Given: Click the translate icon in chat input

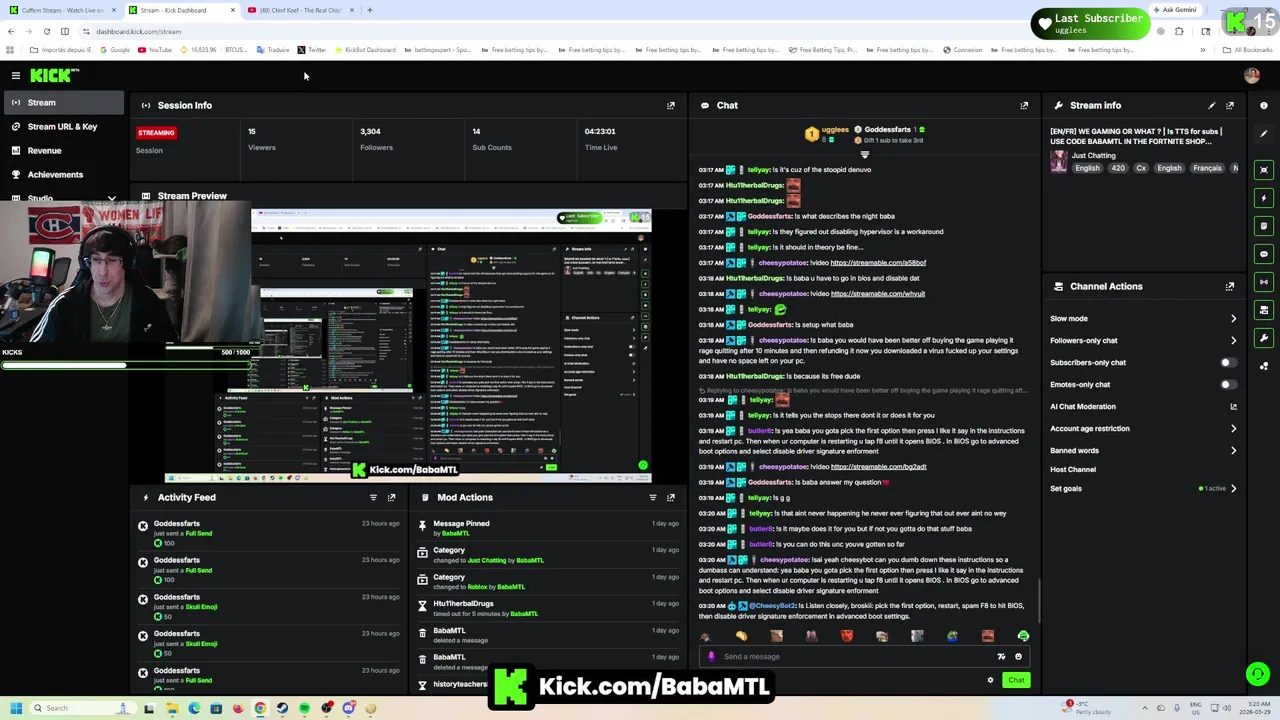Looking at the screenshot, I should (x=1001, y=657).
